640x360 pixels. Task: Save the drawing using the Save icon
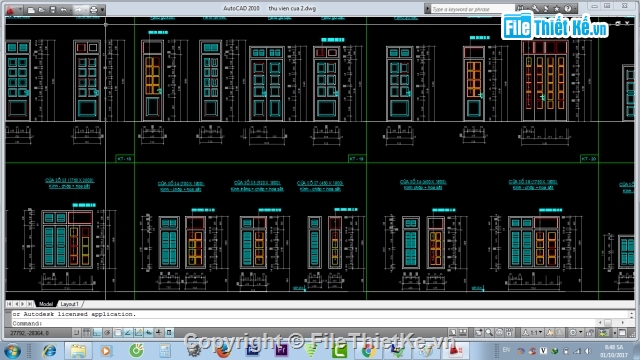pos(53,10)
